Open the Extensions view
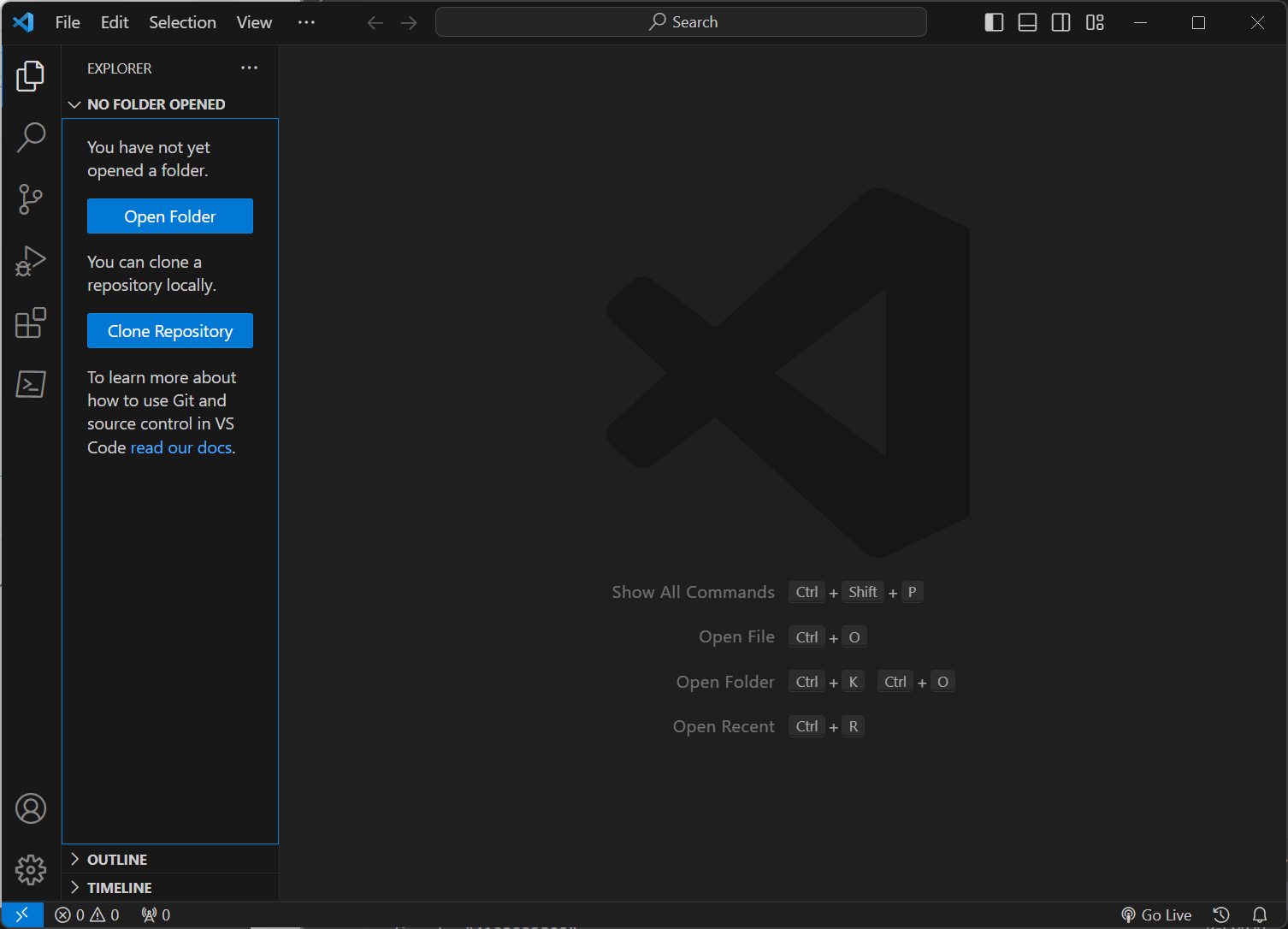The width and height of the screenshot is (1288, 929). [31, 322]
